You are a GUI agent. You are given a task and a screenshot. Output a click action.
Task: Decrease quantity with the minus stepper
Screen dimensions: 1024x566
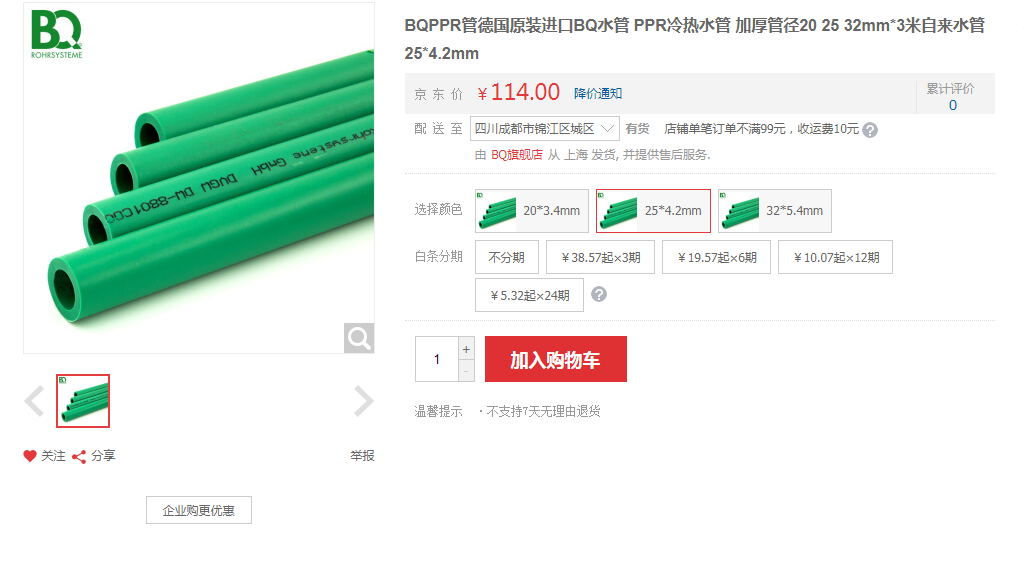pos(466,371)
